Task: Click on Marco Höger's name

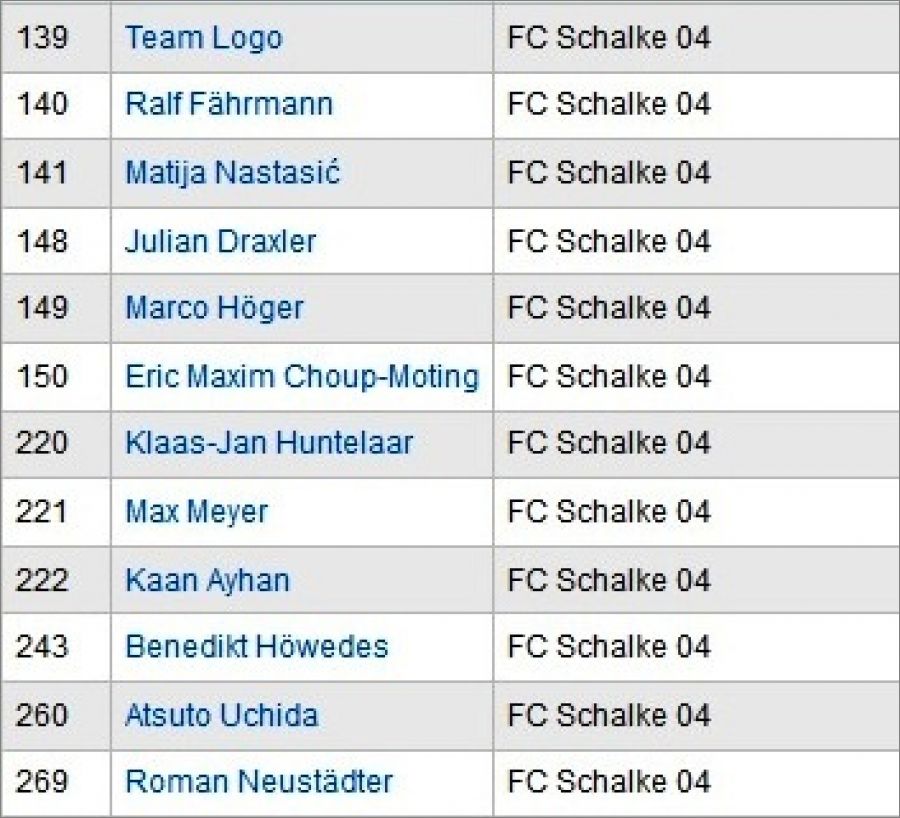Action: pos(214,308)
